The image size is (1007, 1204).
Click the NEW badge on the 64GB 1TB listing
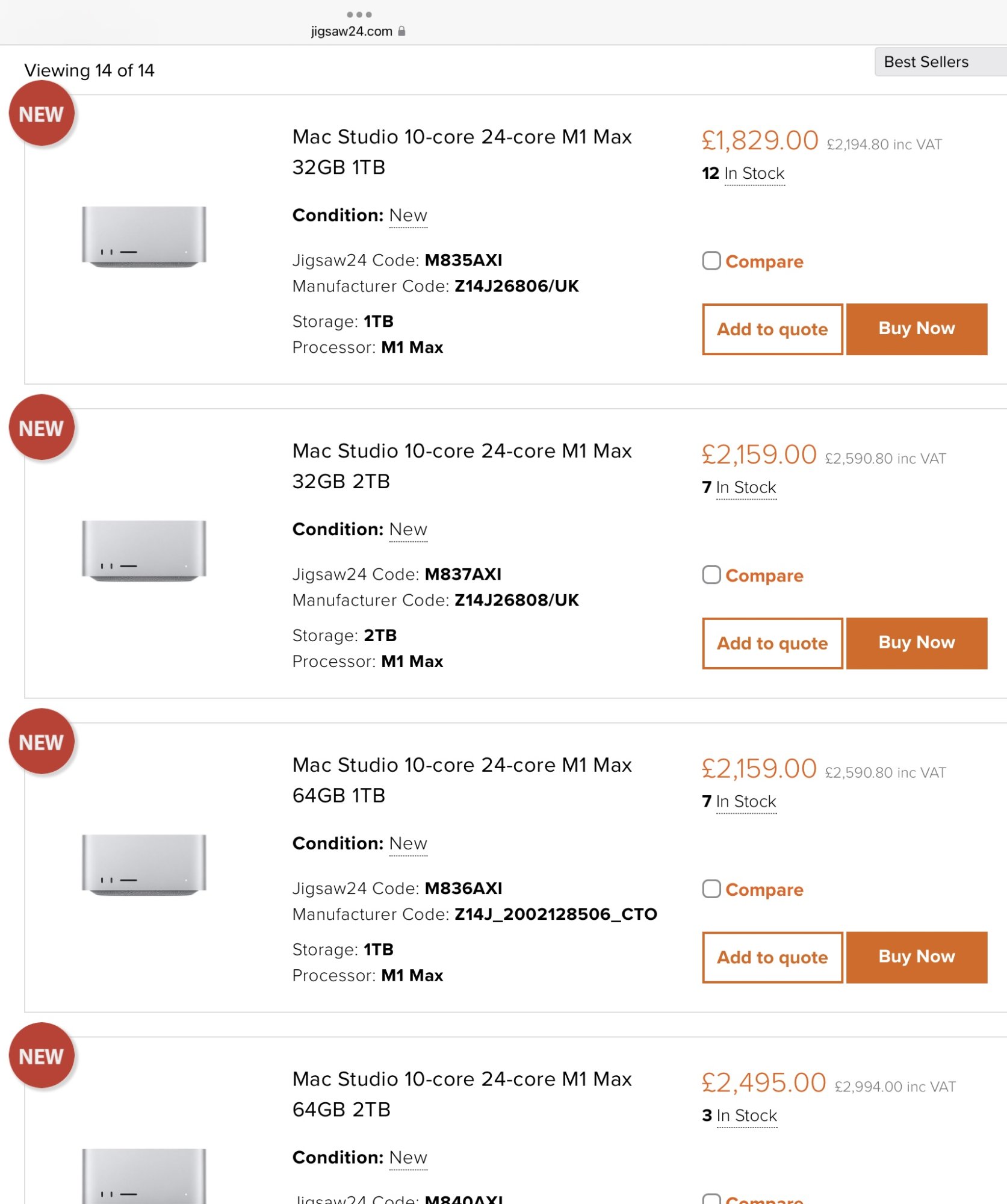41,742
